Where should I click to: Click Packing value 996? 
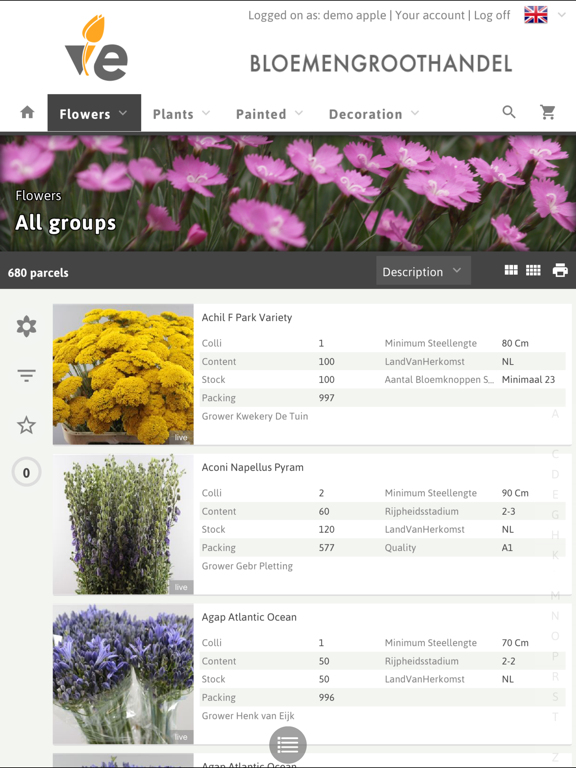pos(326,697)
